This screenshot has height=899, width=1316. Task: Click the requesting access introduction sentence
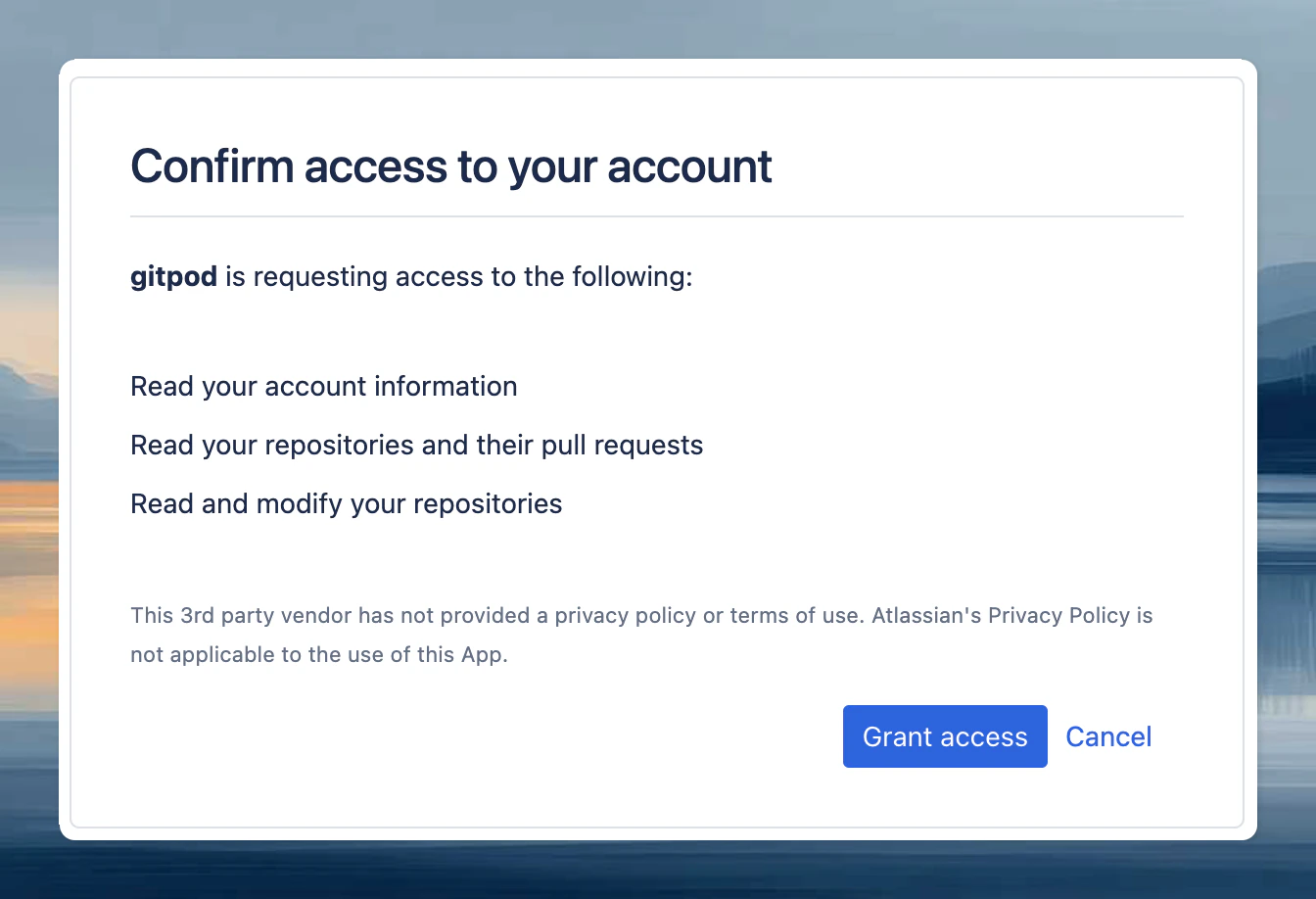(x=411, y=276)
